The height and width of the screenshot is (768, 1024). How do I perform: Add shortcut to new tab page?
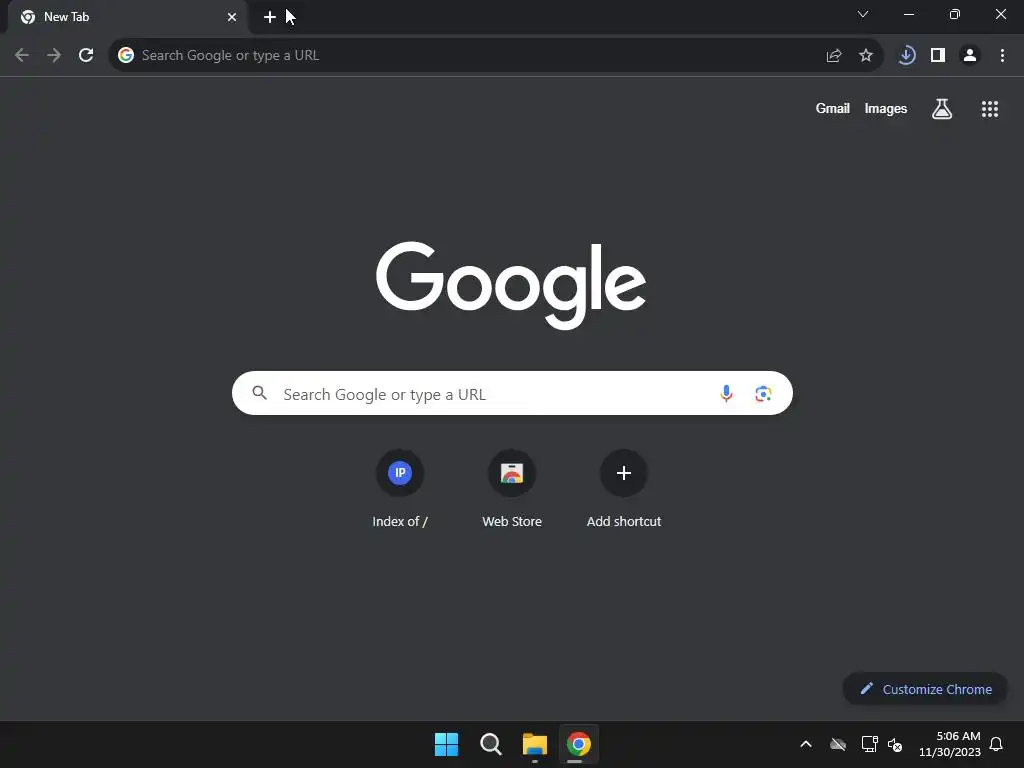(x=624, y=489)
